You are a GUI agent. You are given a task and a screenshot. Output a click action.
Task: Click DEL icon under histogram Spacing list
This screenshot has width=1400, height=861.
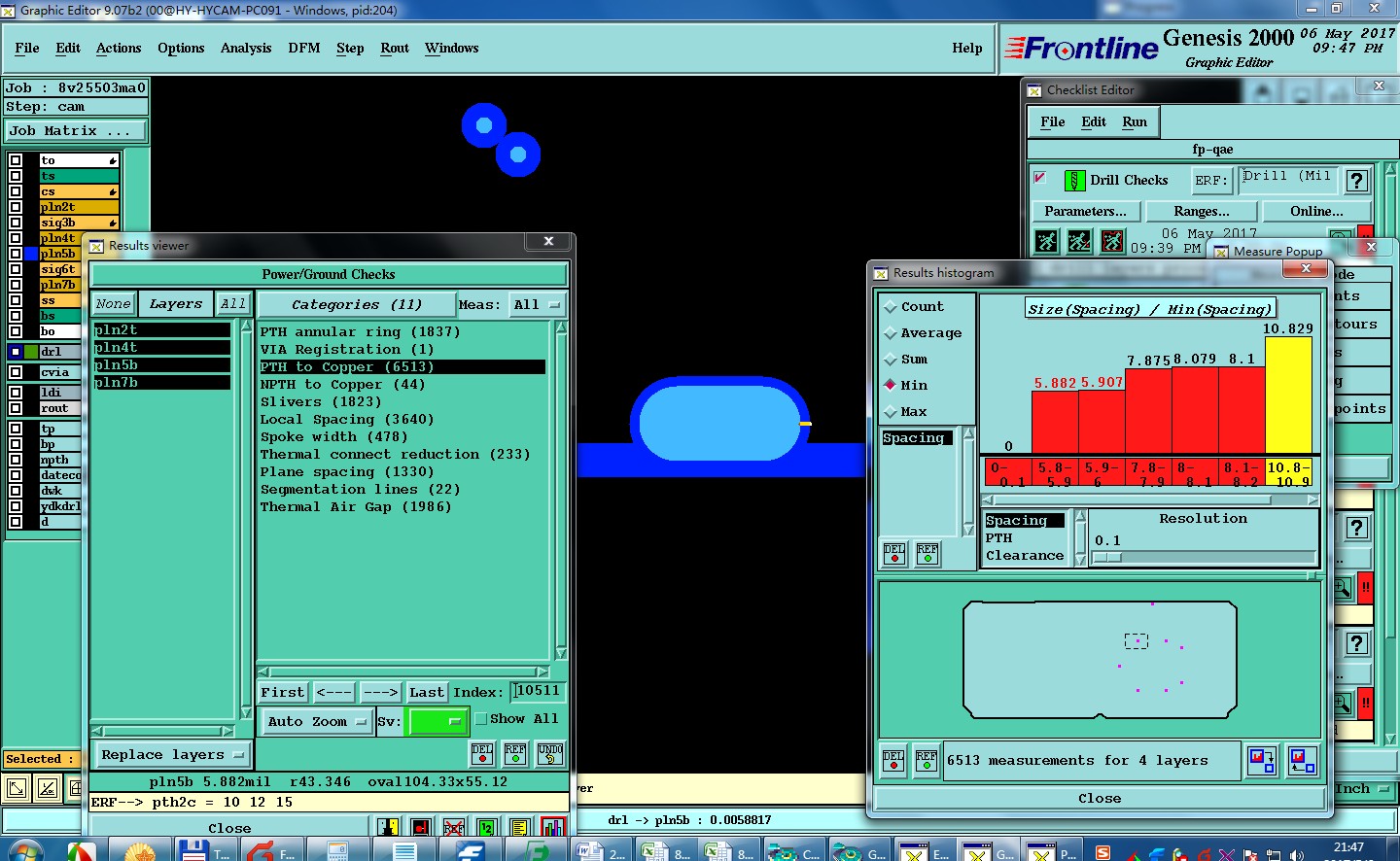pyautogui.click(x=894, y=554)
